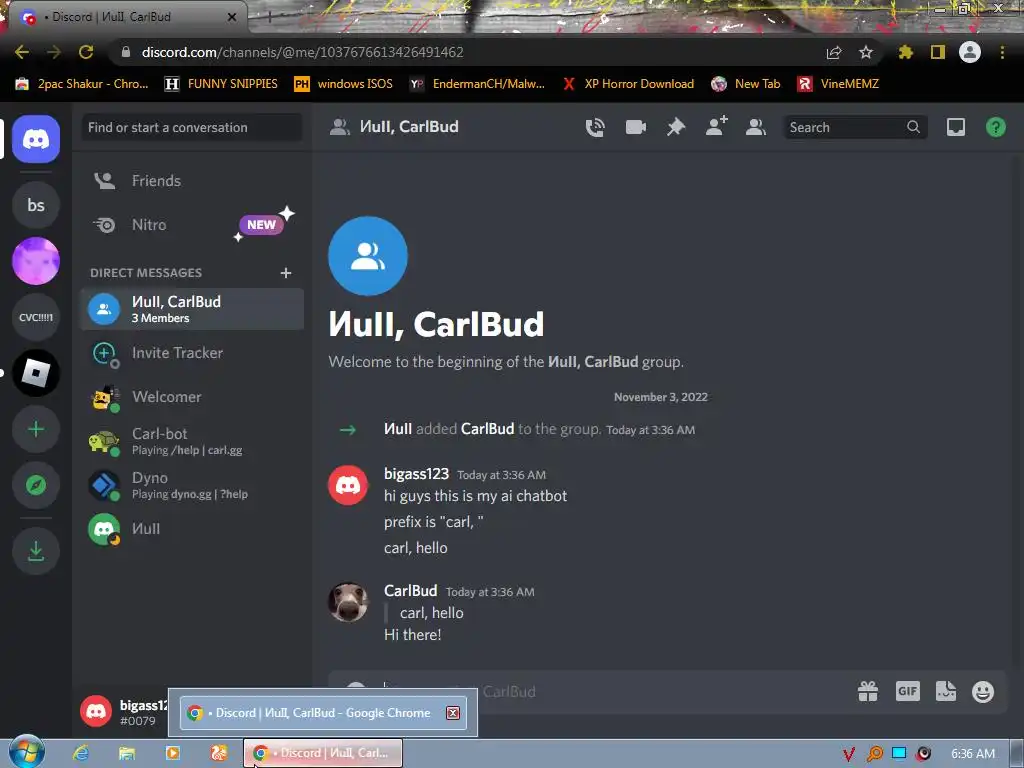1024x768 pixels.
Task: Open the GIF picker
Action: 907,691
